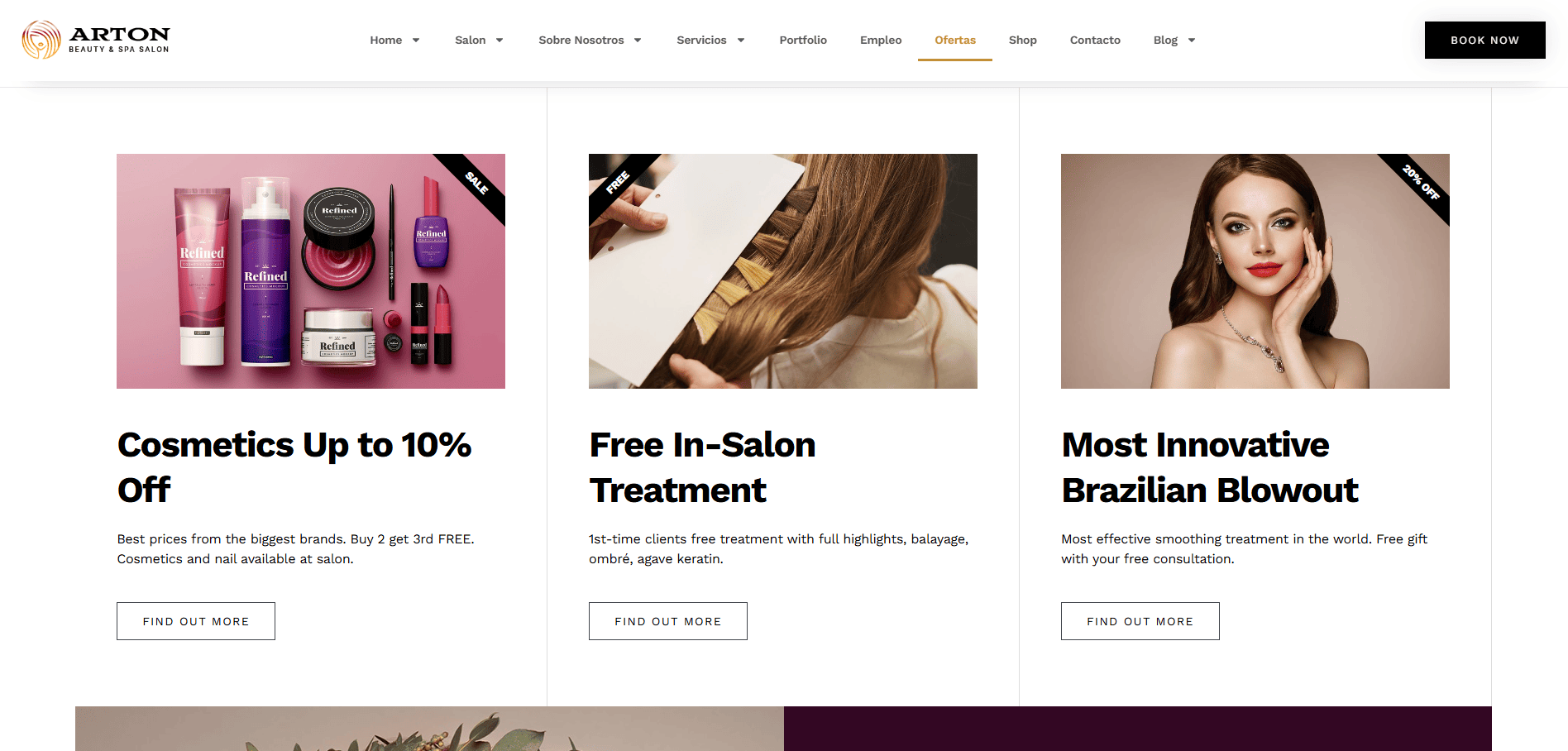
Task: Open the cosmetics products sale image
Action: point(311,271)
